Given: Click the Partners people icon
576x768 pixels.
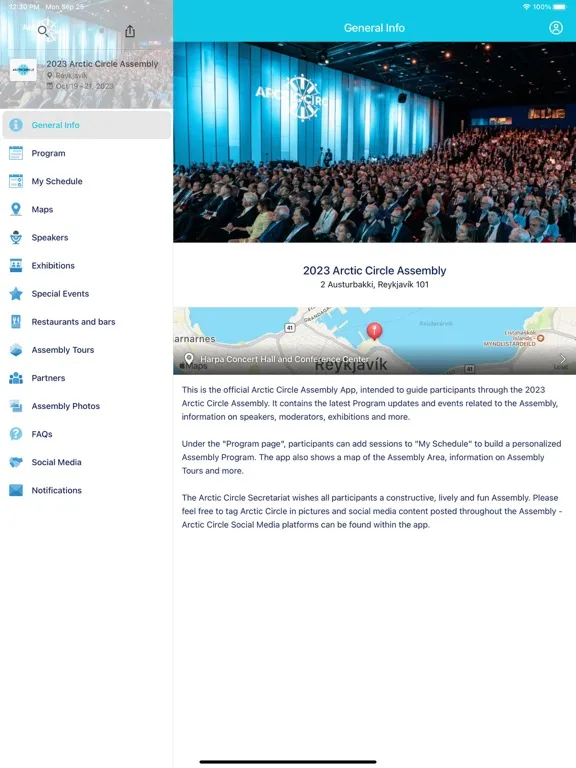Looking at the screenshot, I should (x=16, y=378).
